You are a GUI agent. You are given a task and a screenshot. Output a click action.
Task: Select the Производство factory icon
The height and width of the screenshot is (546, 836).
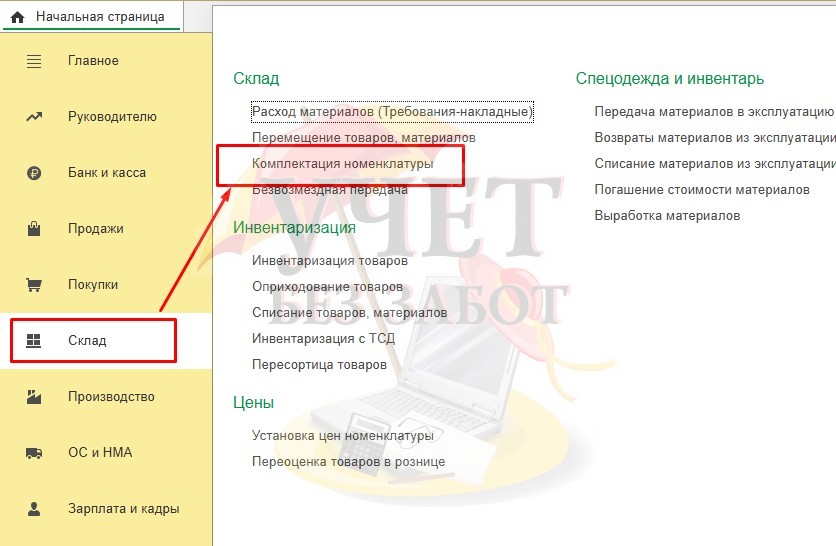tap(34, 397)
